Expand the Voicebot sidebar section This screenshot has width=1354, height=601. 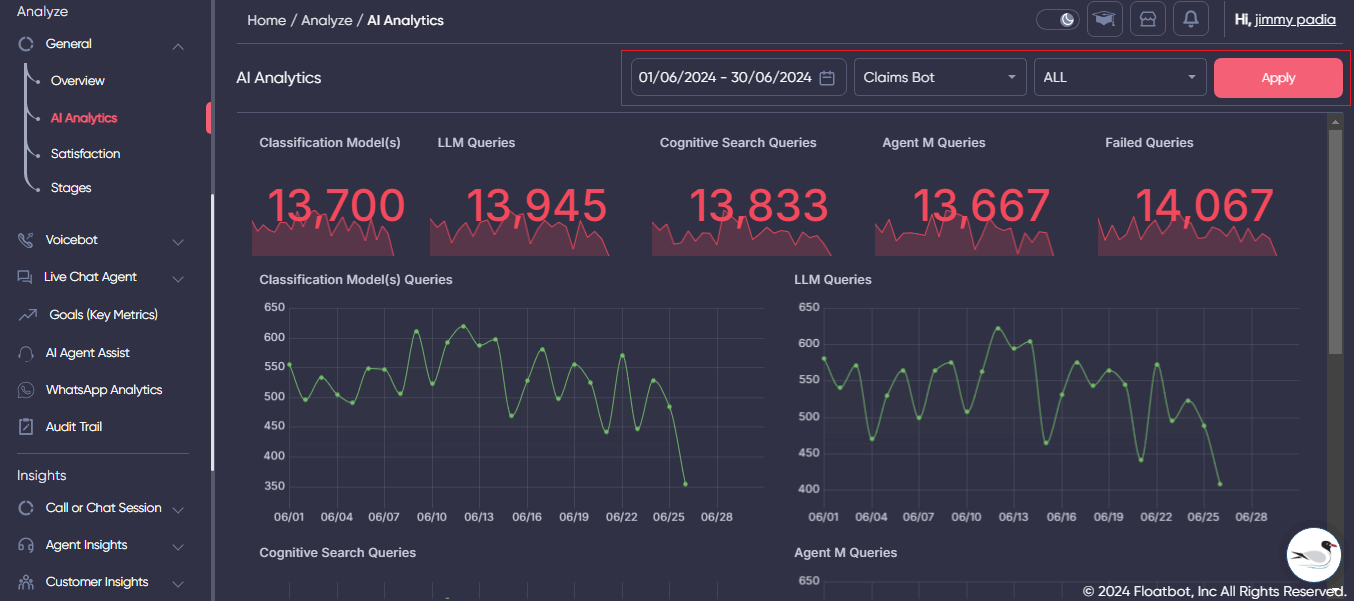(178, 239)
